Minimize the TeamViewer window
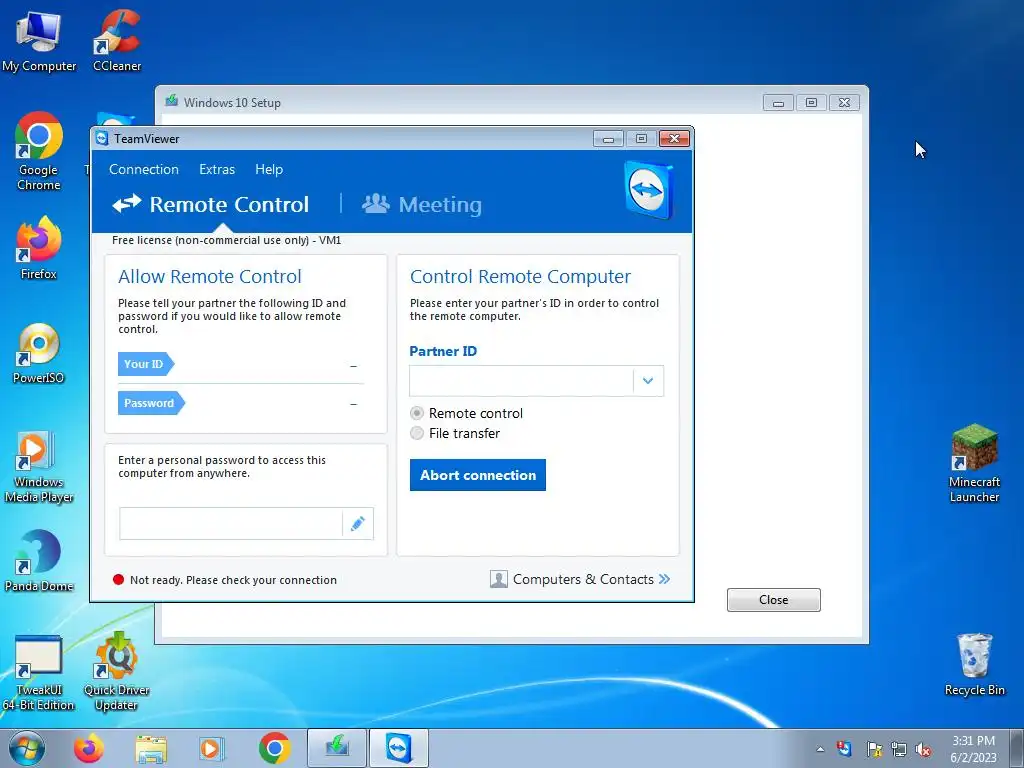The image size is (1024, 768). pyautogui.click(x=608, y=138)
